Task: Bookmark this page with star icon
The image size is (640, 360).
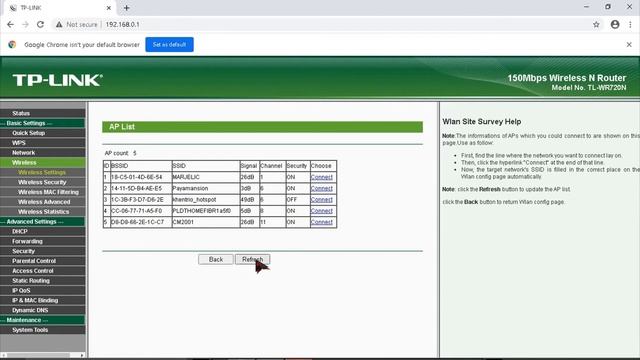Action: (596, 24)
